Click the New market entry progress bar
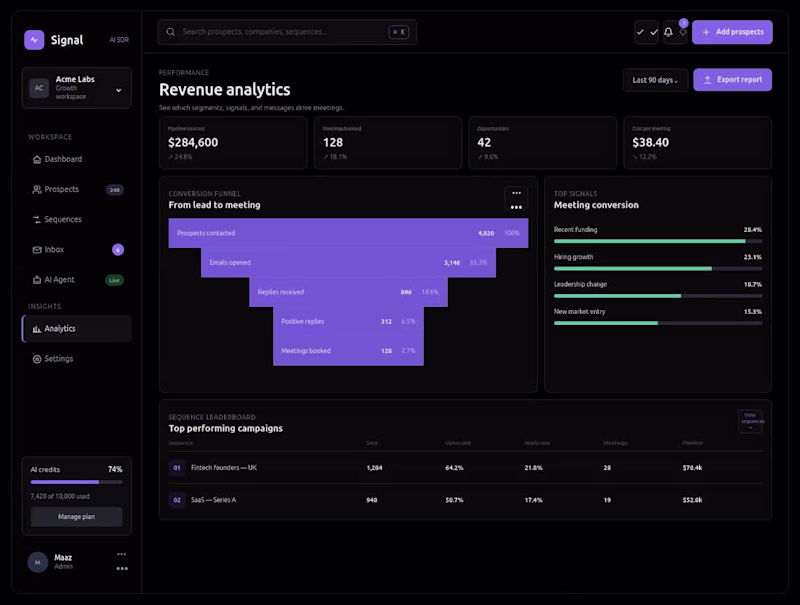This screenshot has height=605, width=800. (x=658, y=323)
